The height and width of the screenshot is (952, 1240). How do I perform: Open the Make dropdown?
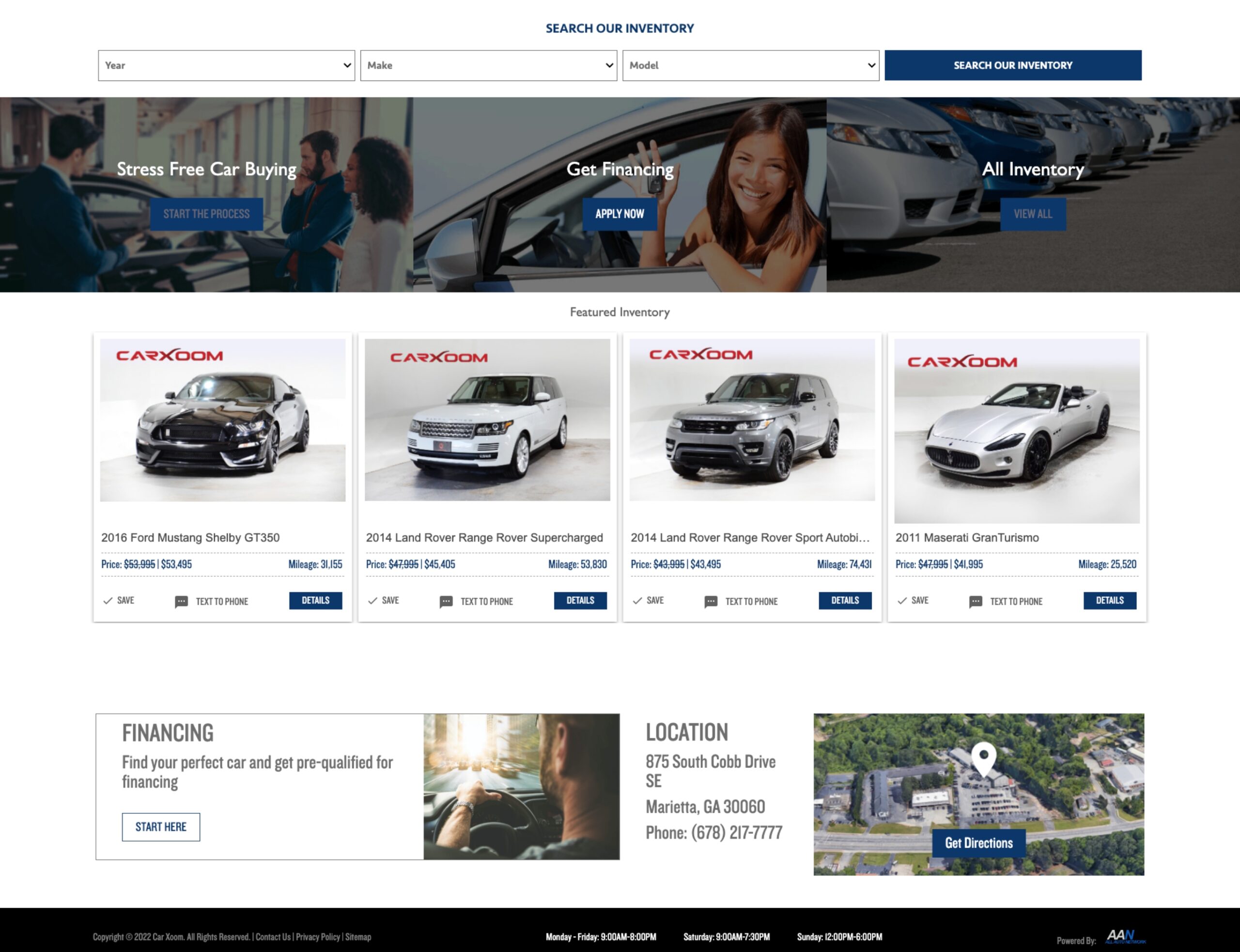(x=488, y=65)
